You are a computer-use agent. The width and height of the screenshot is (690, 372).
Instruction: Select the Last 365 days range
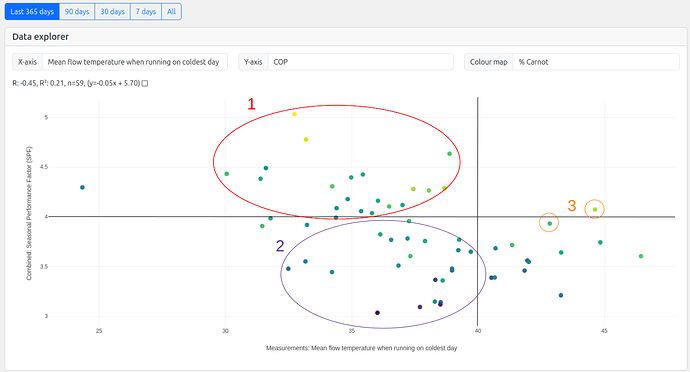pos(32,12)
